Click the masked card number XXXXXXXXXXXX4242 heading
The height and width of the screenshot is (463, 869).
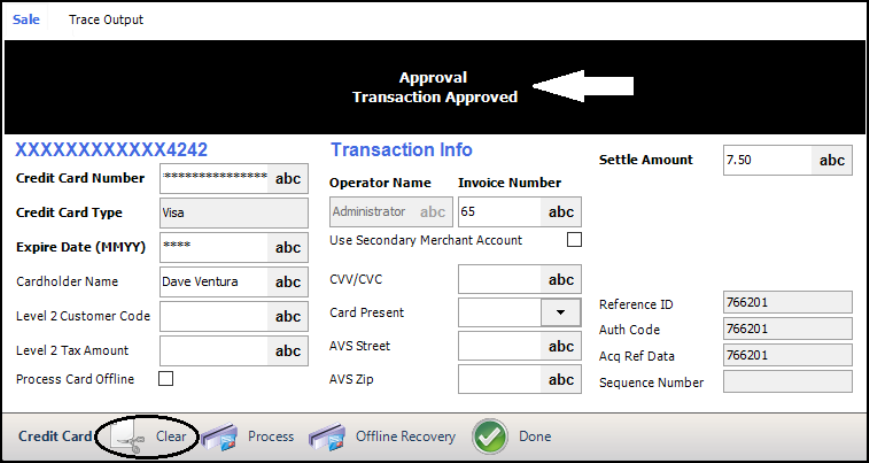coord(111,150)
